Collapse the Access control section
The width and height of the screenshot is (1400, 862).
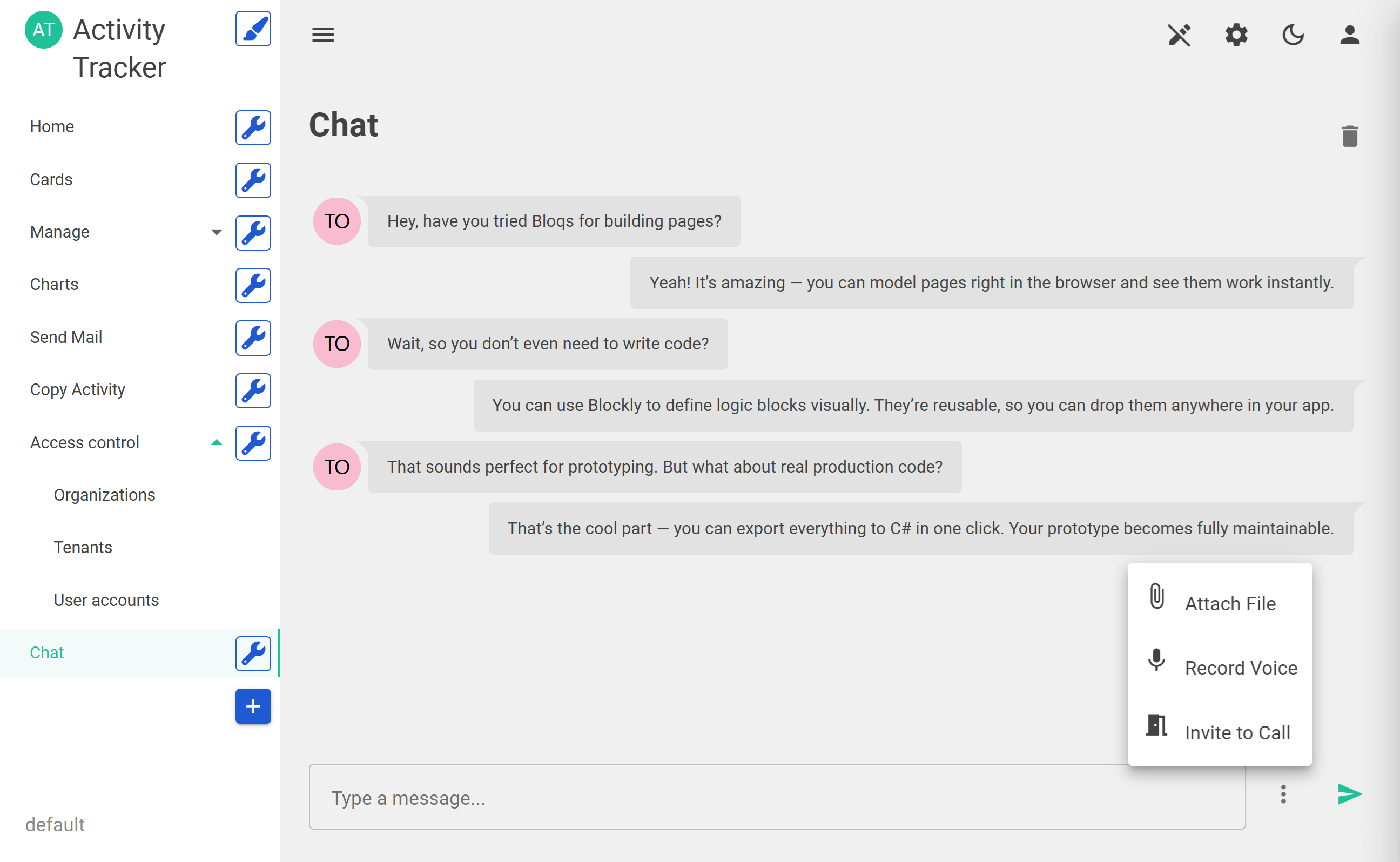coord(216,442)
